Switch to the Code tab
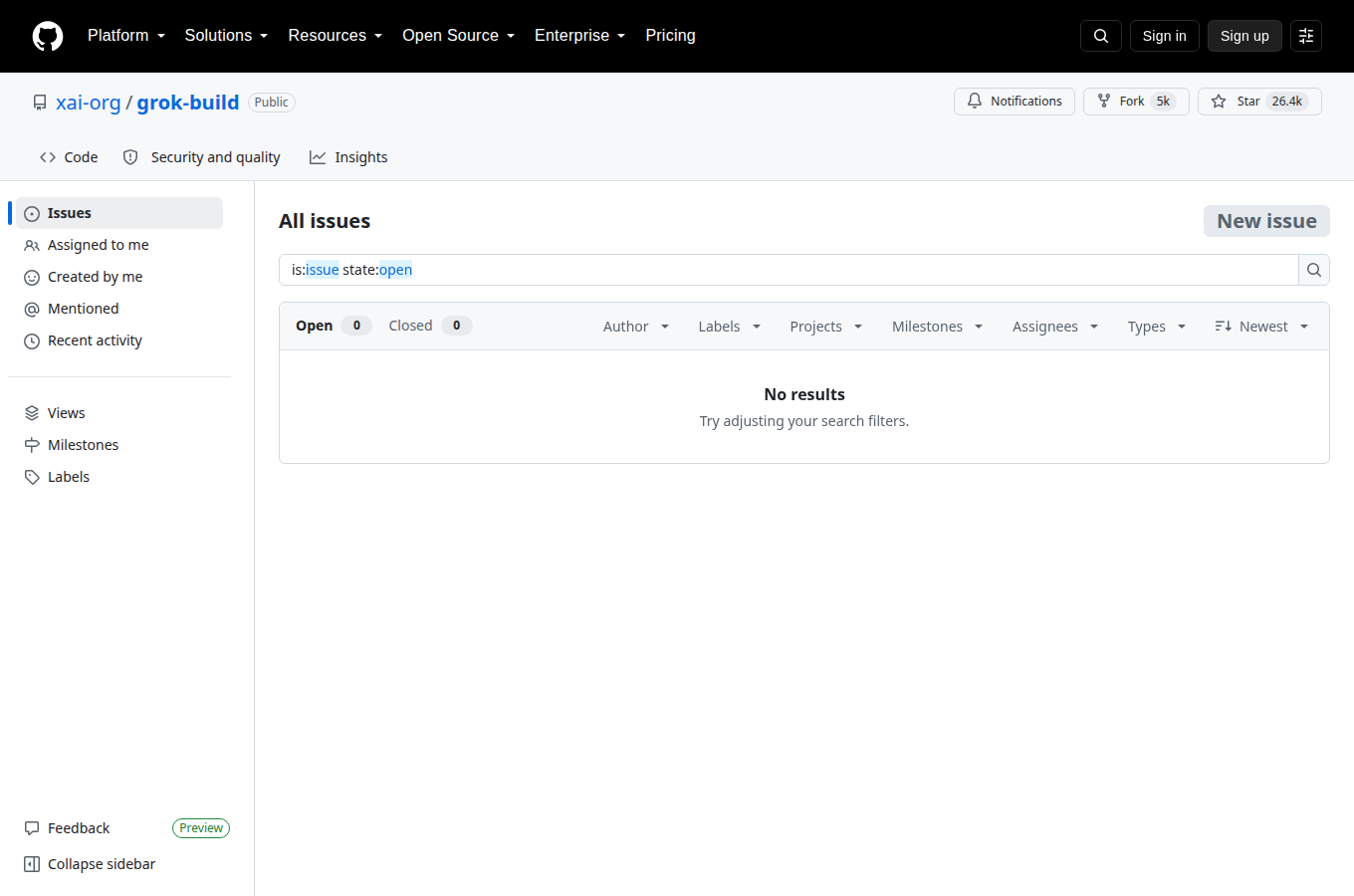 69,157
